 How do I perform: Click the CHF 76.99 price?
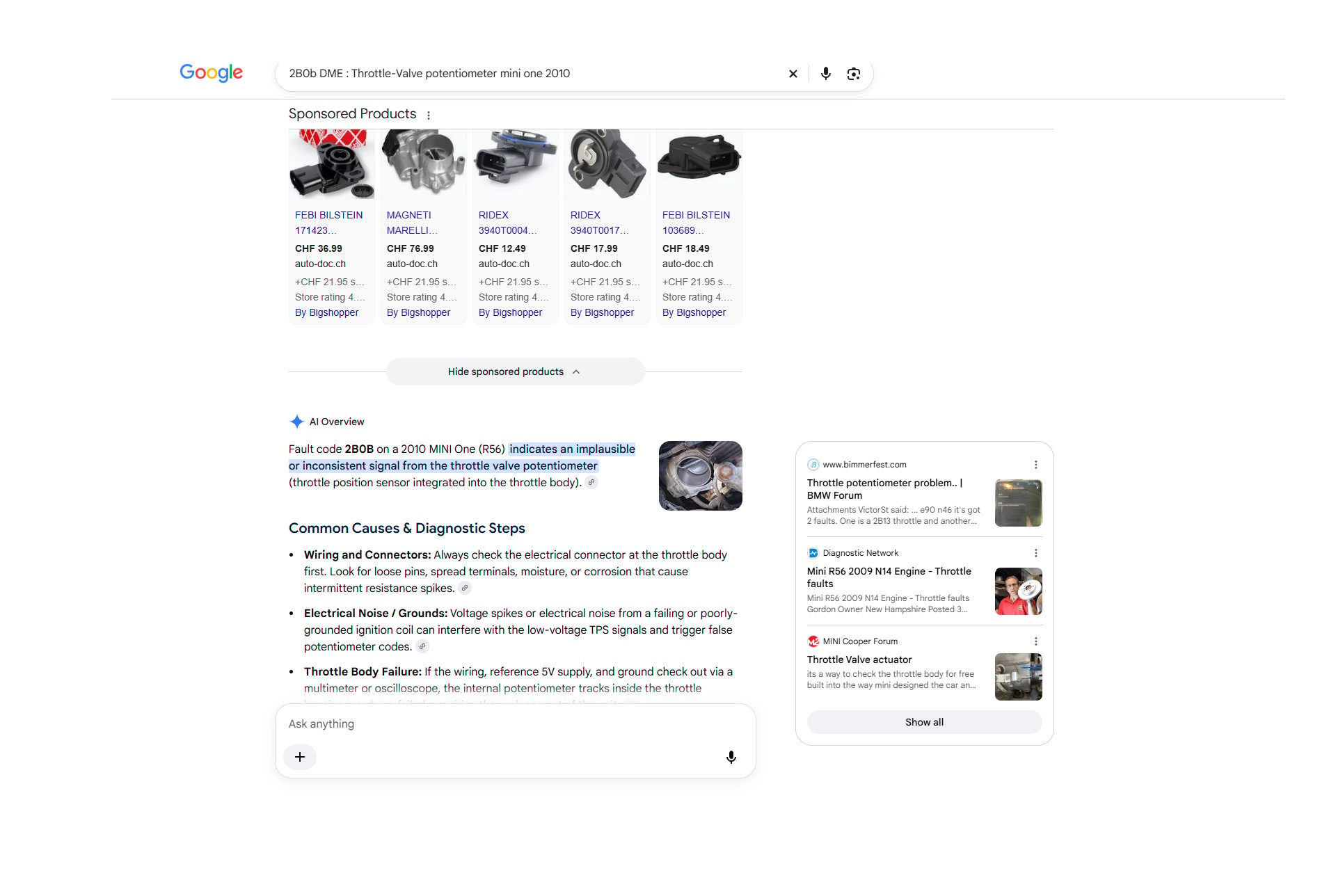tap(410, 249)
